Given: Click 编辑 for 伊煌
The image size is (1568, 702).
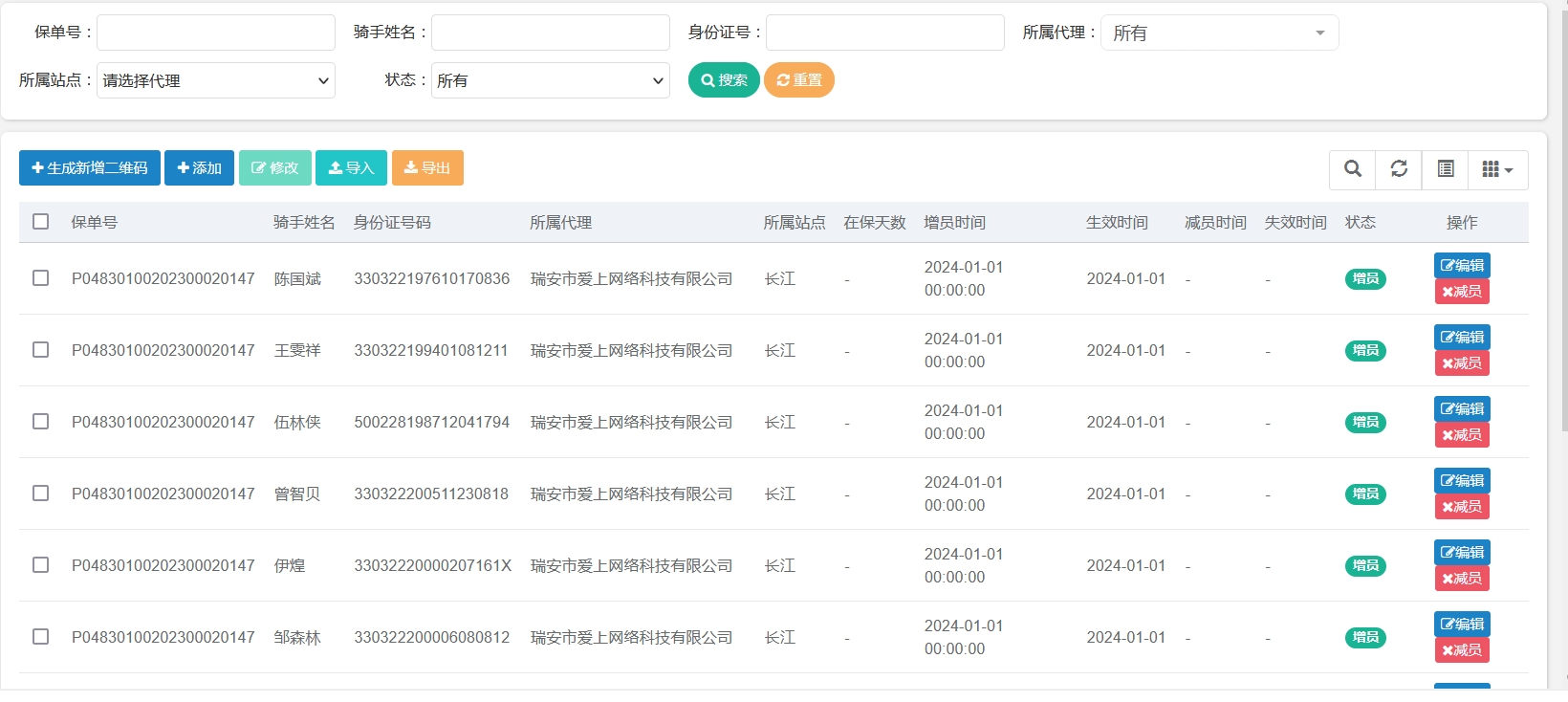Looking at the screenshot, I should pos(1462,552).
